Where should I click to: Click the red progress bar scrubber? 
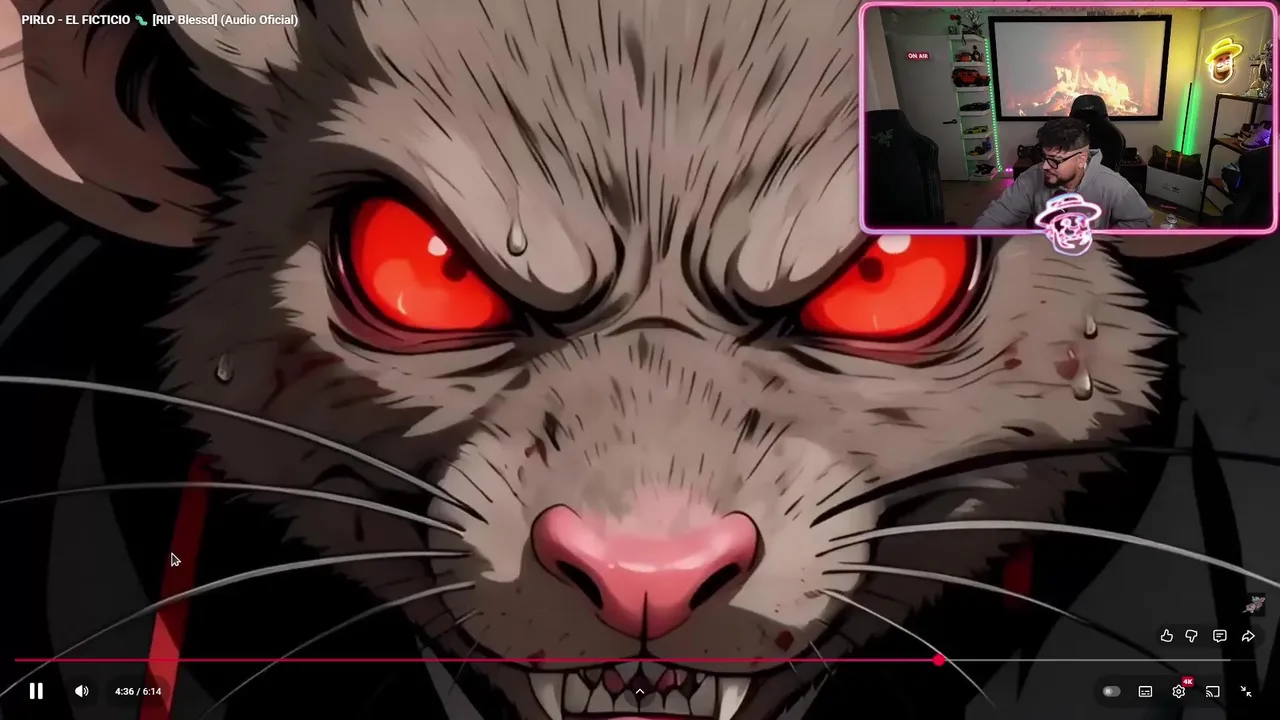coord(939,660)
